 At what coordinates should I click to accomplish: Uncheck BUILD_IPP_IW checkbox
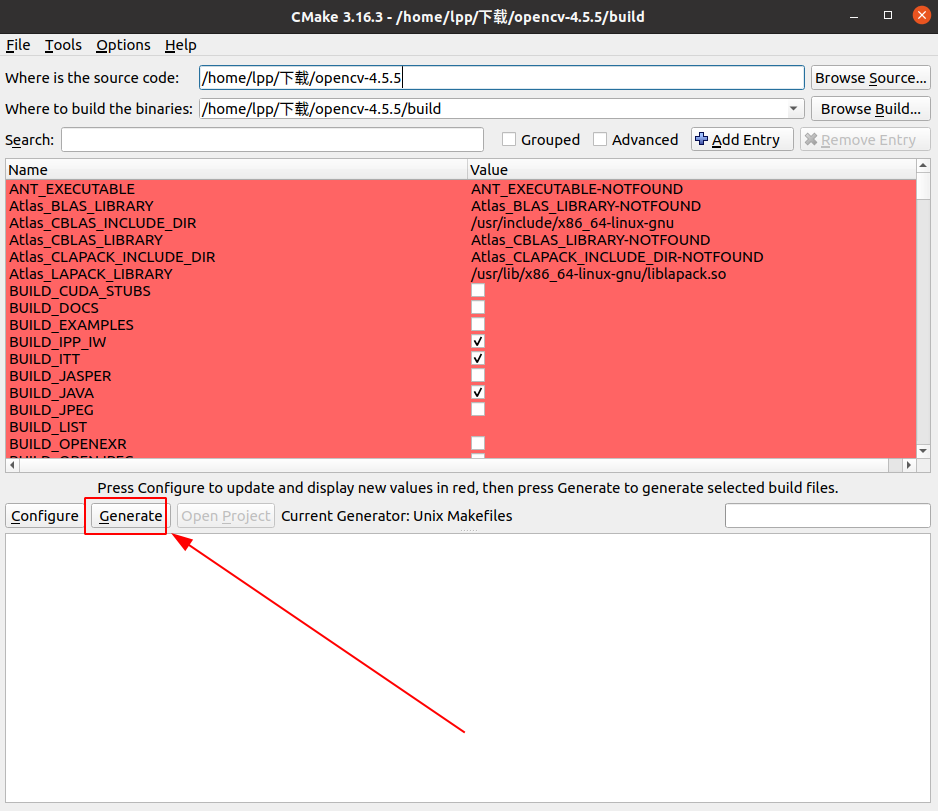click(x=478, y=342)
